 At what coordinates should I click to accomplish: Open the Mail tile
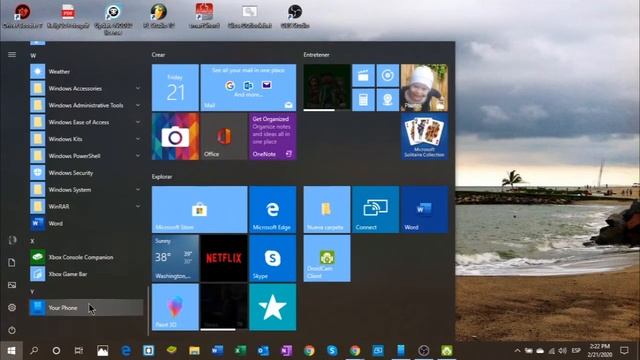pos(248,87)
